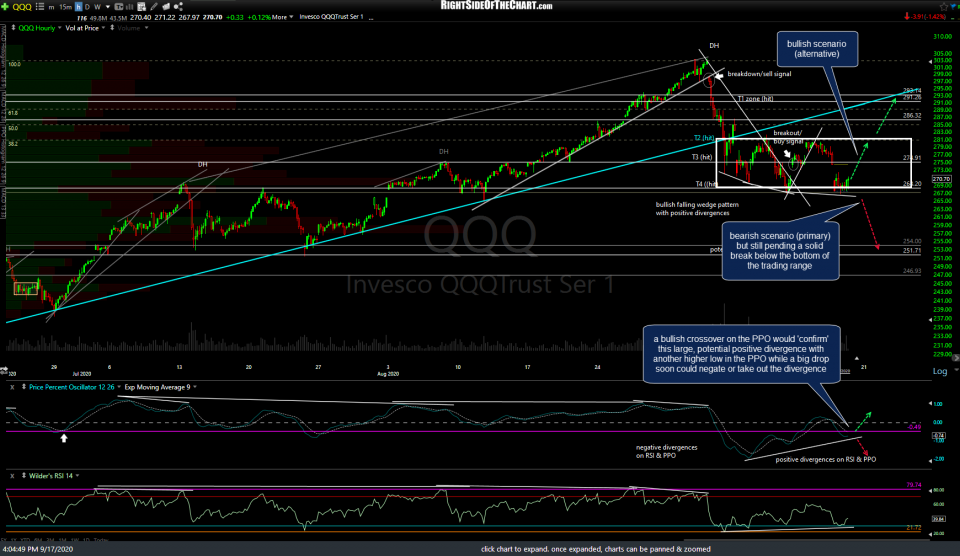The image size is (960, 556).
Task: Open the chart template save icon
Action: coord(141,7)
